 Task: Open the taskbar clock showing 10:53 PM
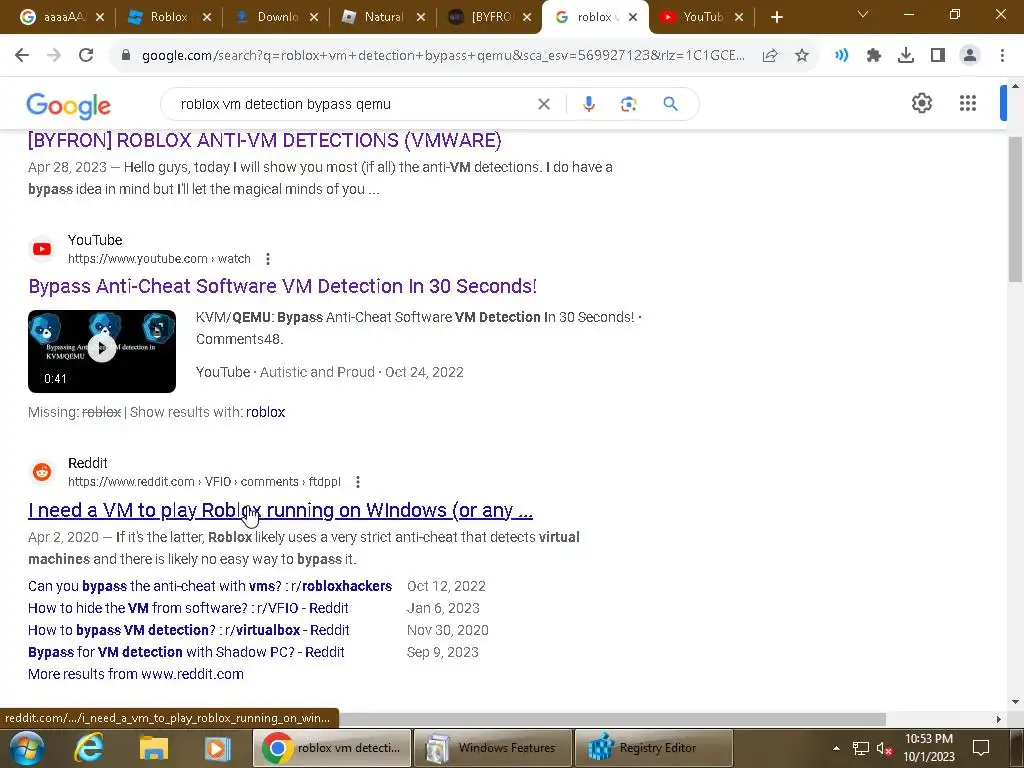(x=929, y=748)
